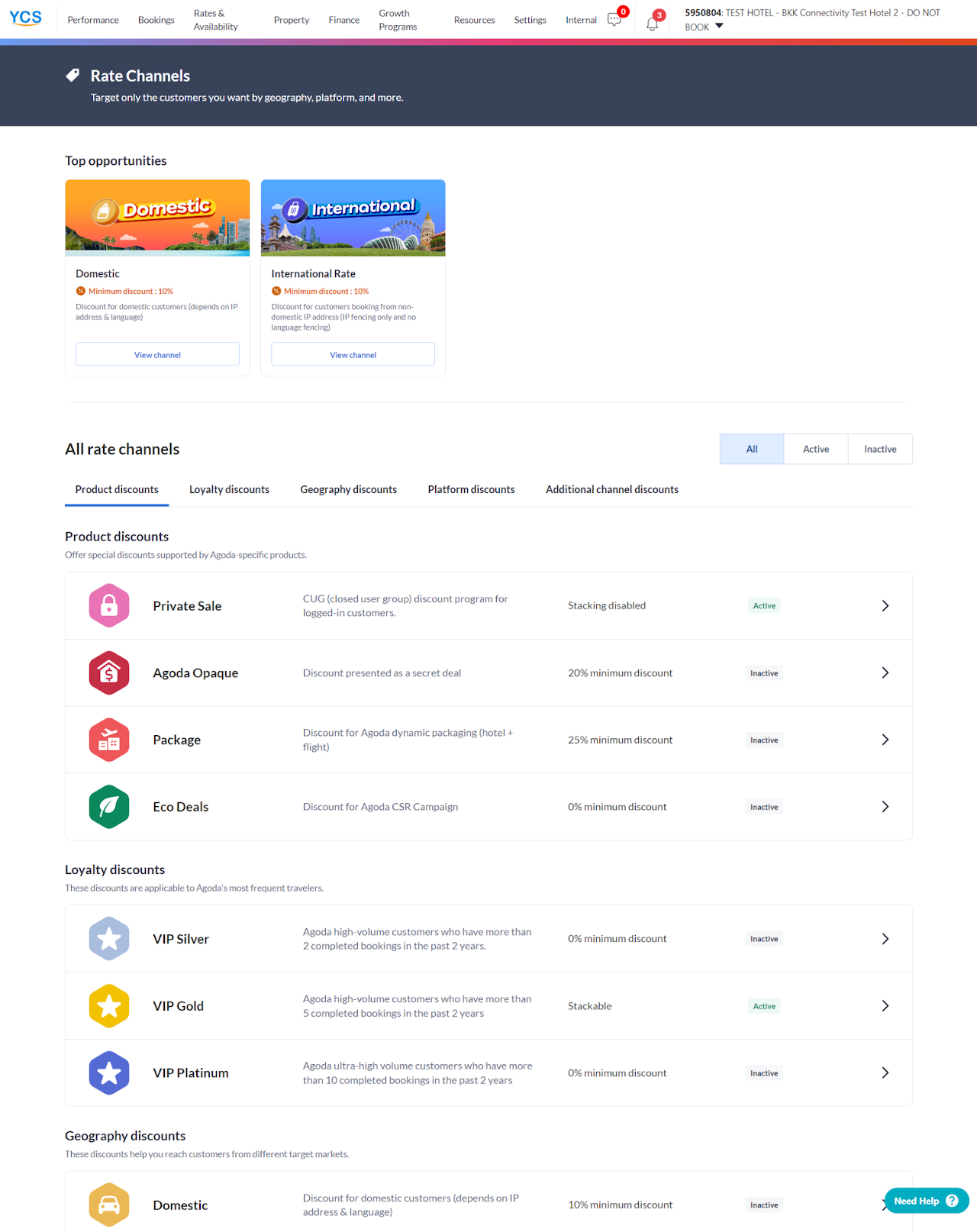
Task: Click View channel on International Rate card
Action: (x=353, y=354)
